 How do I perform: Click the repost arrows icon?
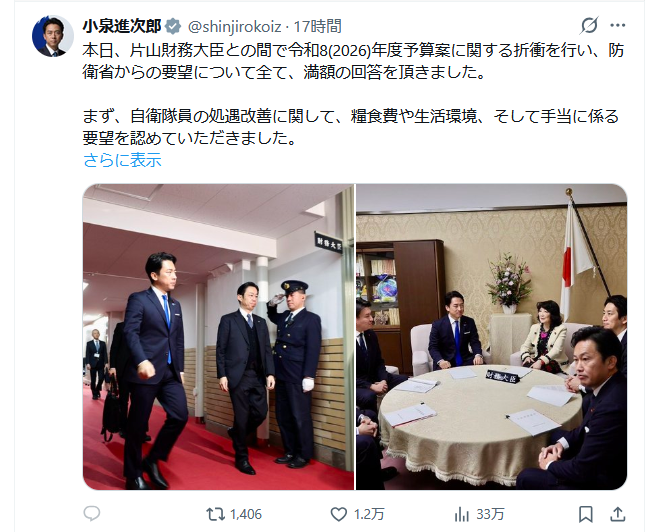click(215, 515)
